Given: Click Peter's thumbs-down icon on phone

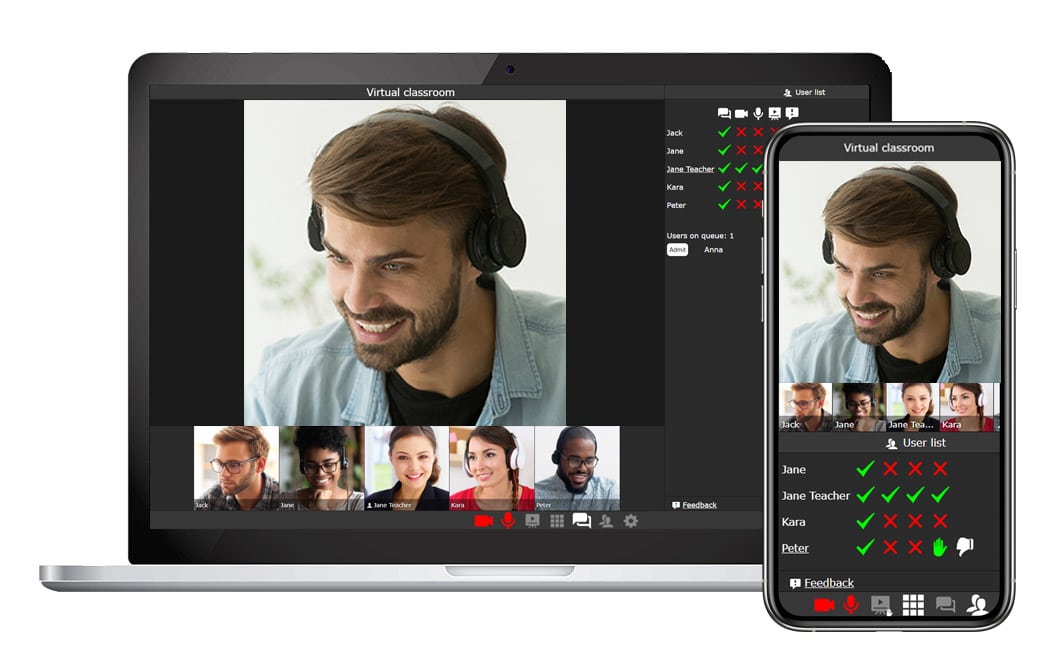Looking at the screenshot, I should [x=965, y=547].
